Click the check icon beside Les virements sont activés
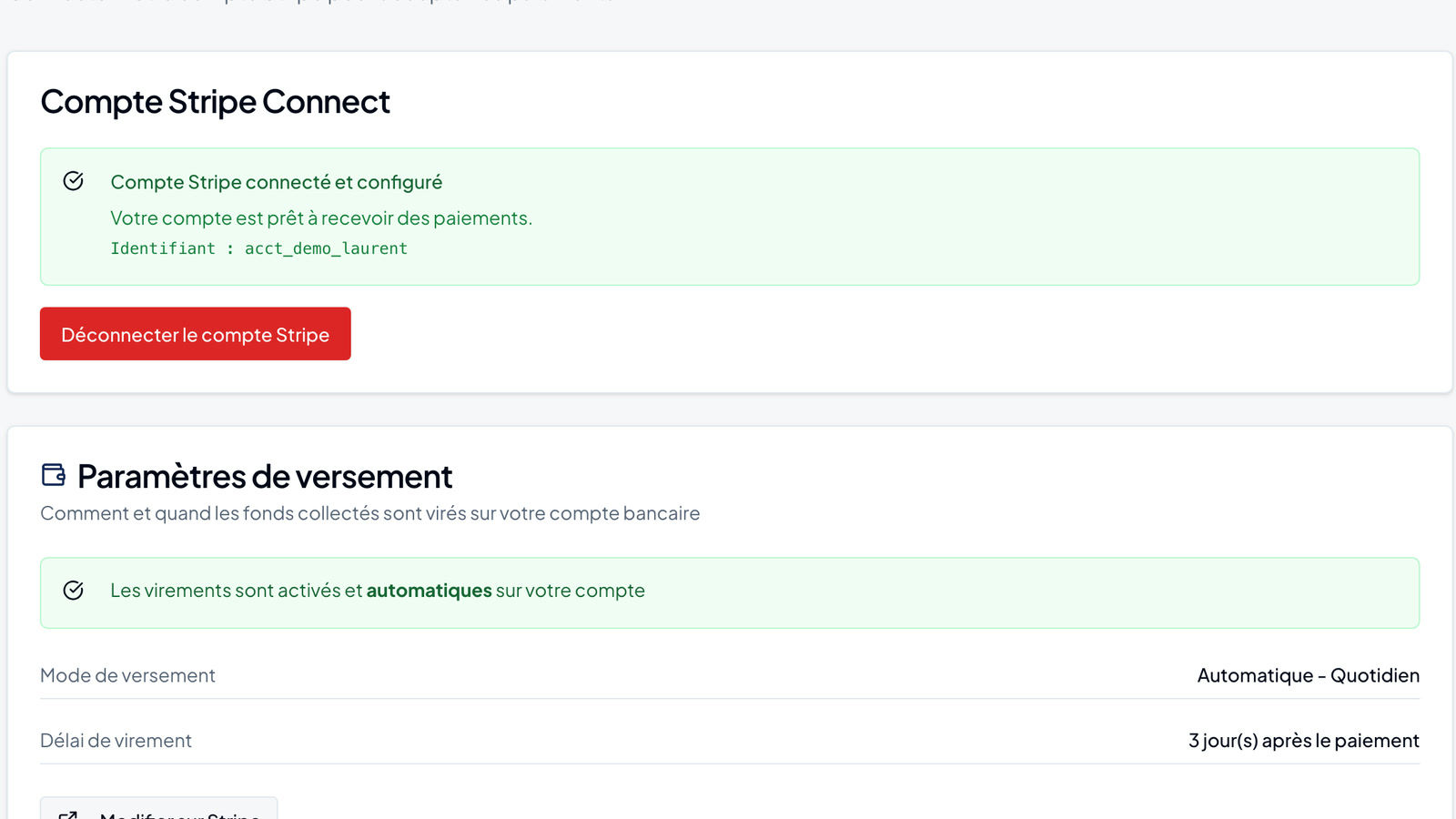Viewport: 1456px width, 819px height. pos(74,591)
